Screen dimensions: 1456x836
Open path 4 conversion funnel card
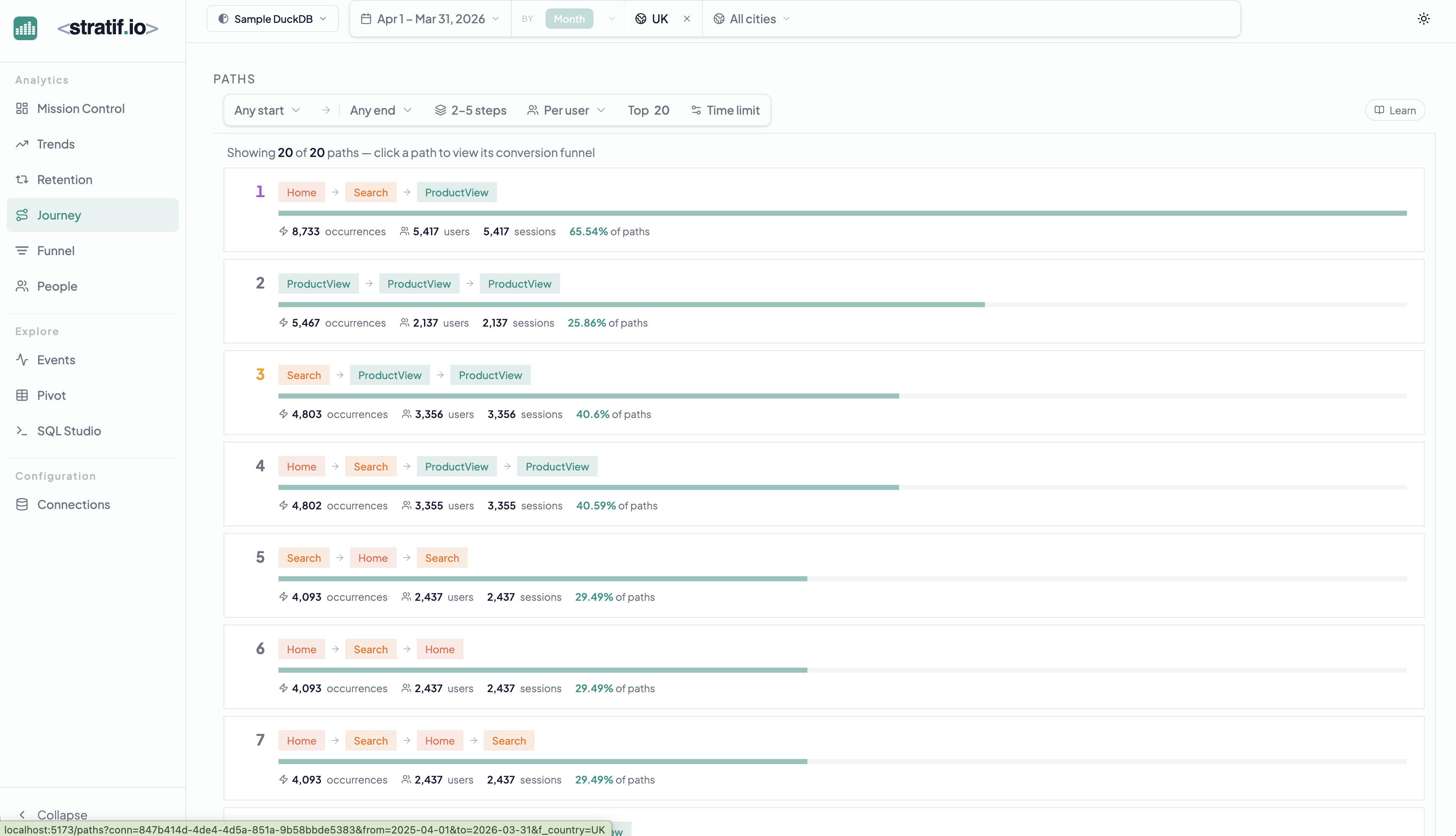(824, 484)
